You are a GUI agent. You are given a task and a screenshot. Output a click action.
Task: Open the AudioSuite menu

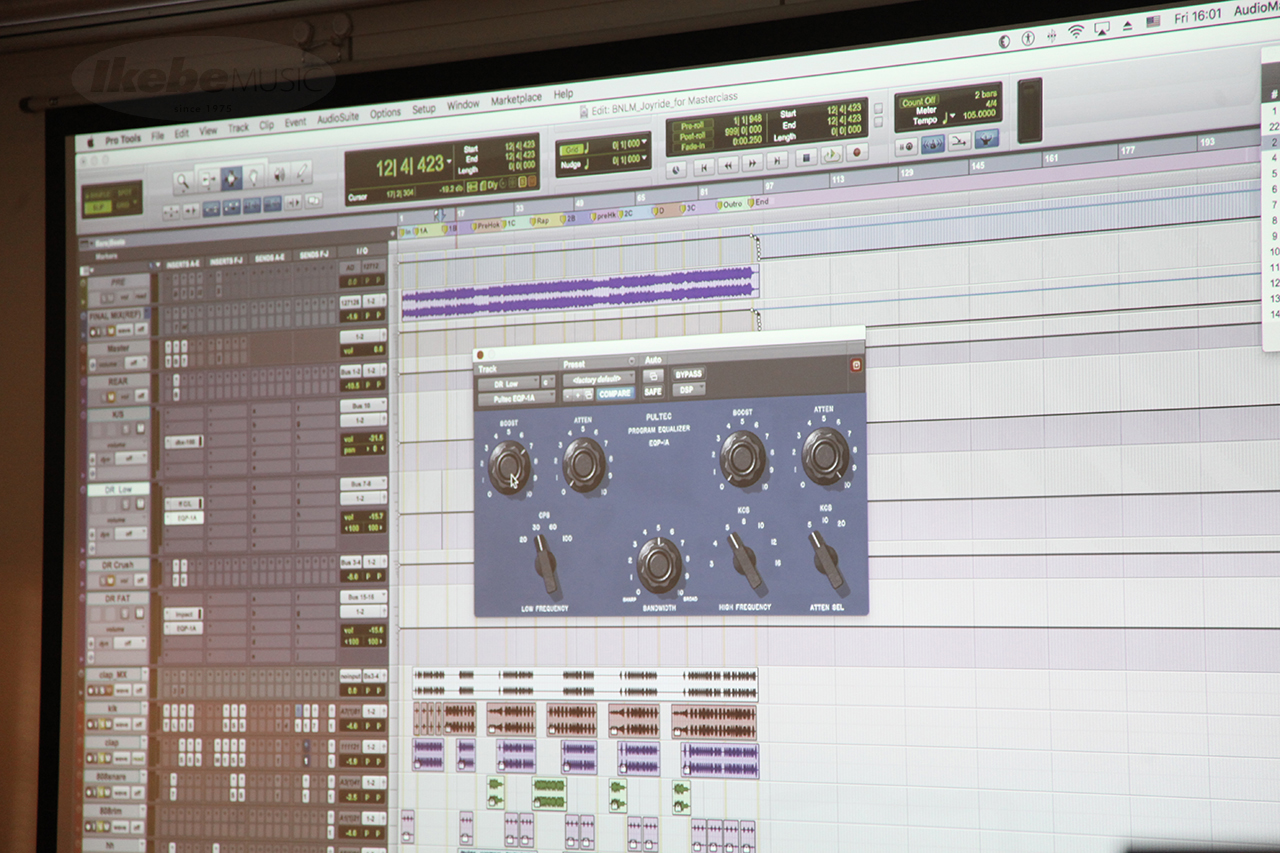(337, 118)
